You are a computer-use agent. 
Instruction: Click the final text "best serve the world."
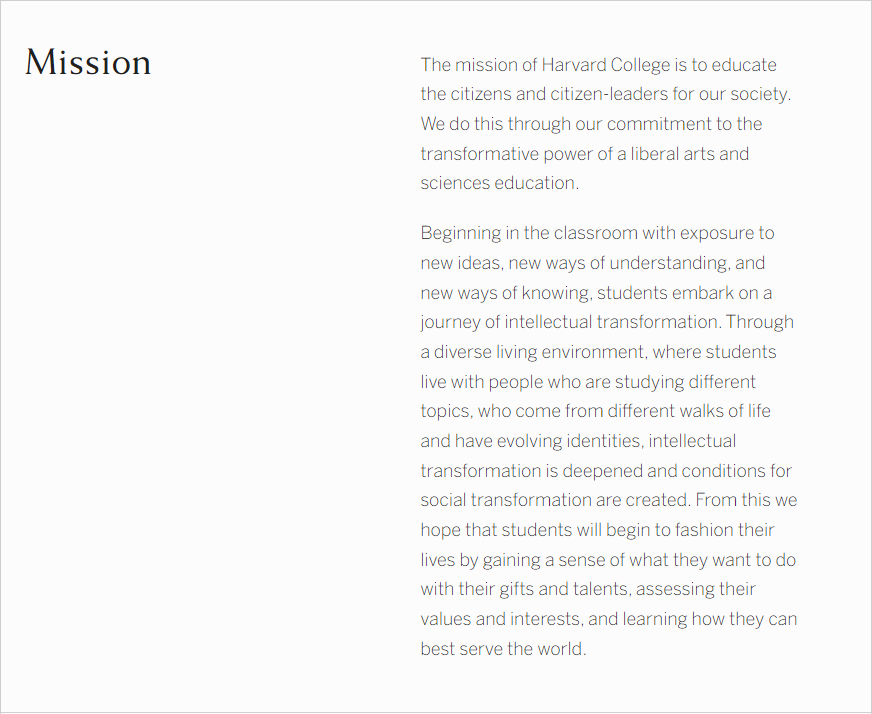point(503,649)
